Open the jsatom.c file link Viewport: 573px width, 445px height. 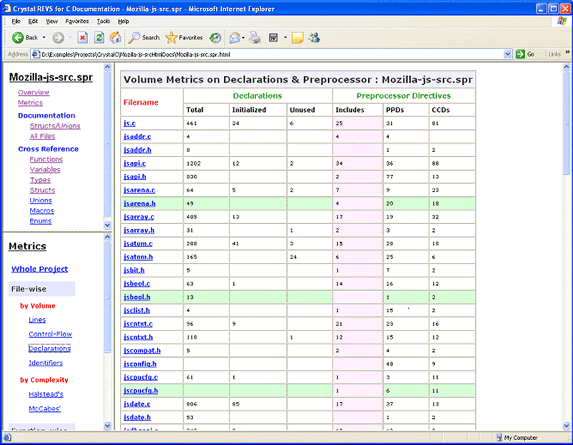(138, 244)
